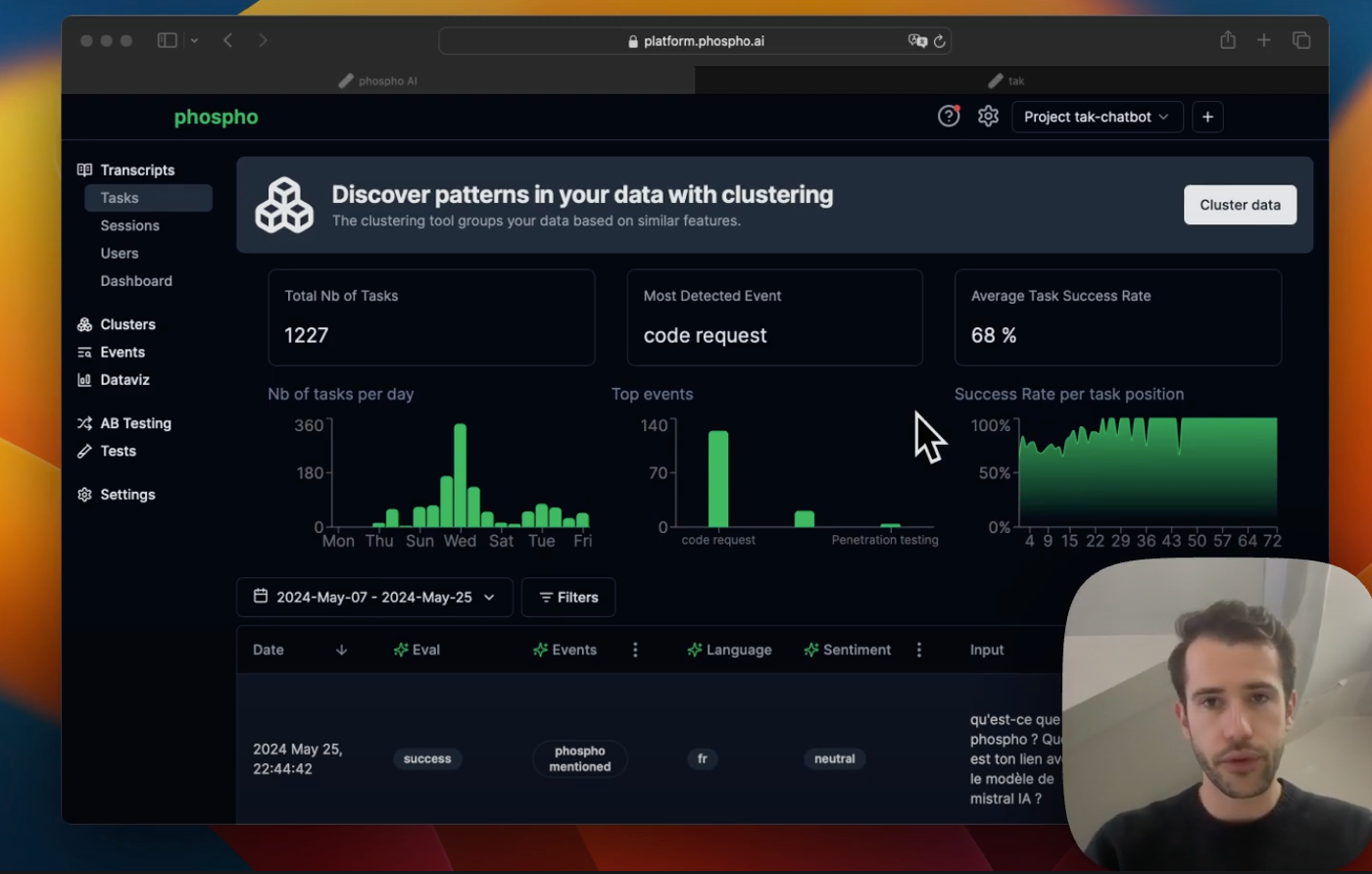
Task: Click the Cluster data button
Action: pyautogui.click(x=1240, y=205)
